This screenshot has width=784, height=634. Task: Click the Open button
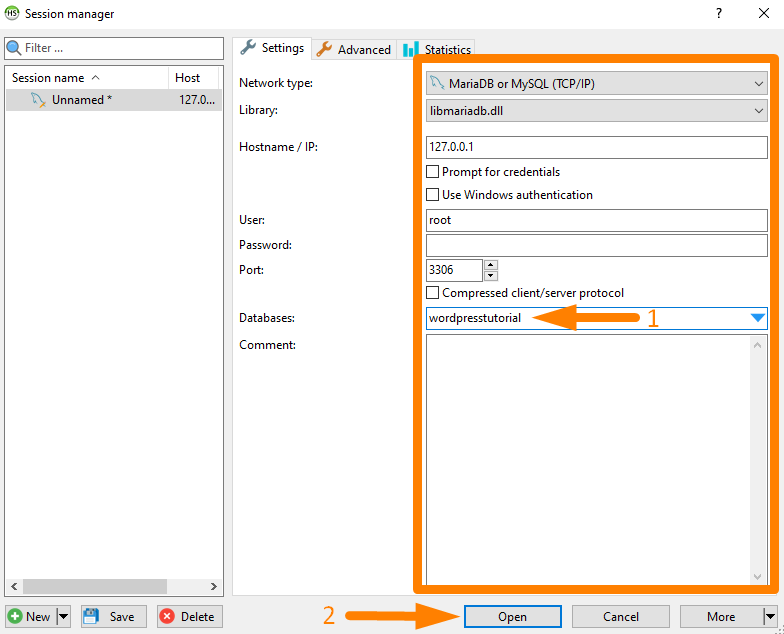pyautogui.click(x=512, y=616)
